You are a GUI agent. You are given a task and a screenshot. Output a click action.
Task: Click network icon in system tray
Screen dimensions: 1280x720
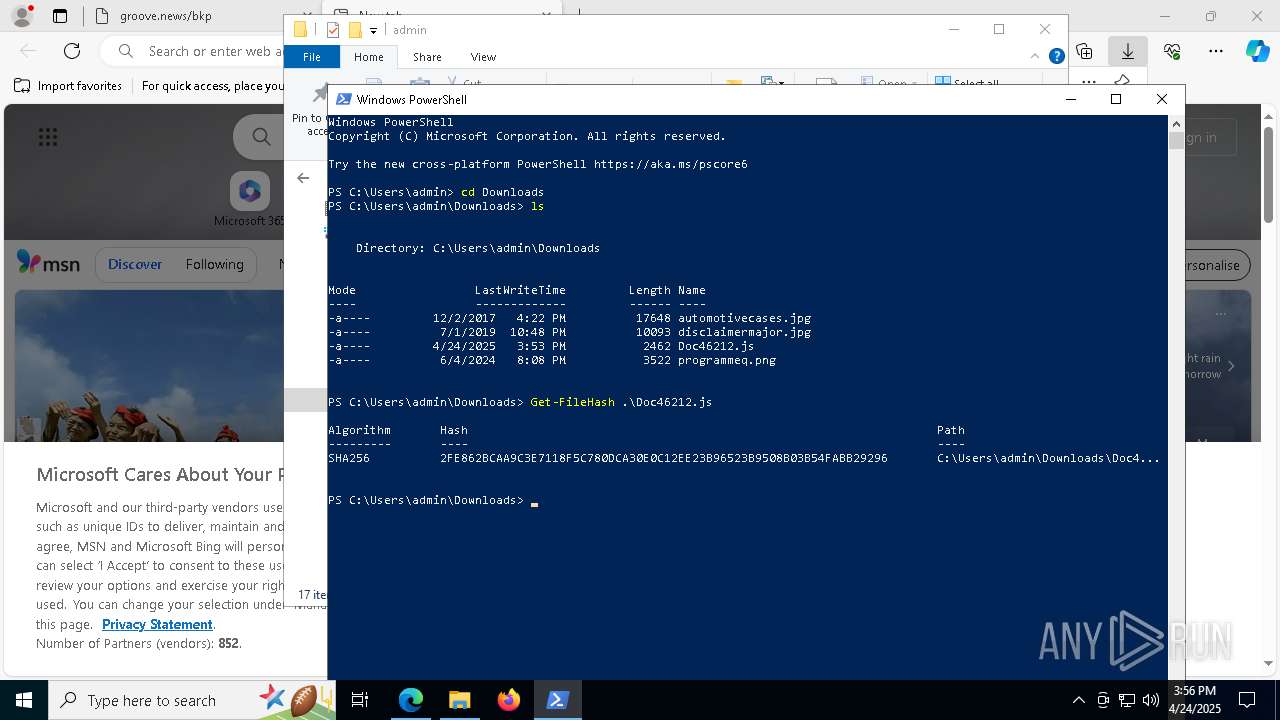(1127, 700)
